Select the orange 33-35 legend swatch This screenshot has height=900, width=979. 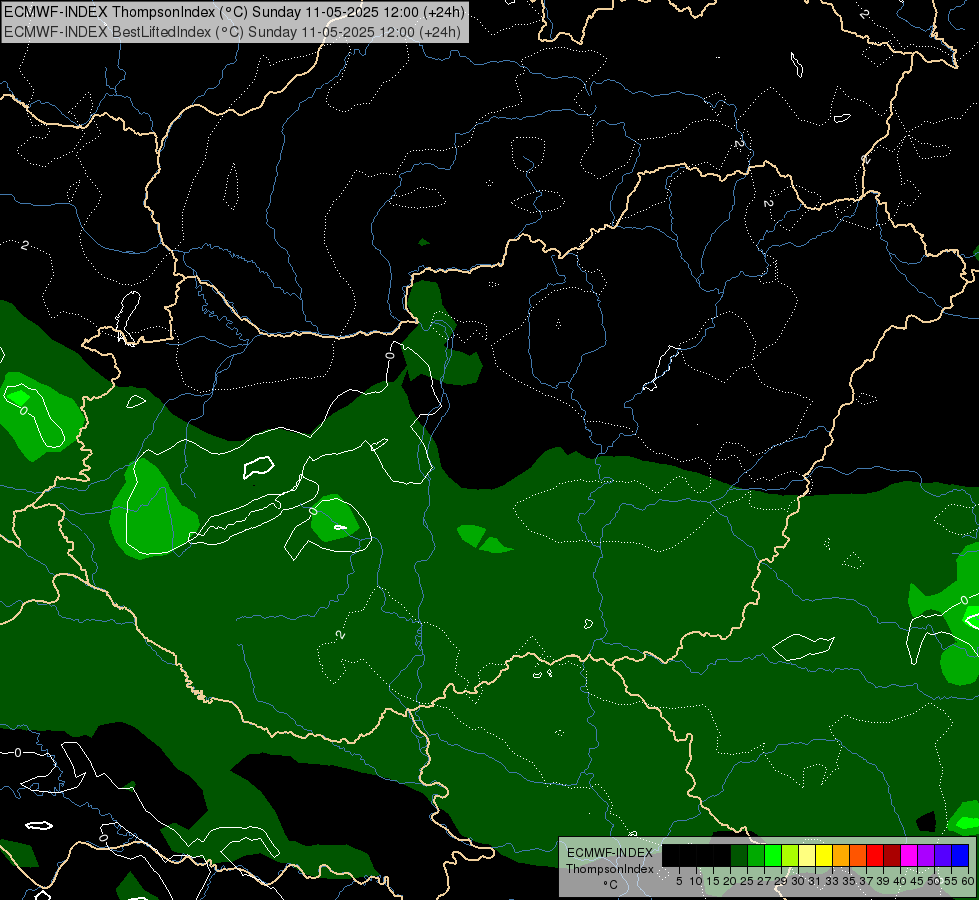[841, 855]
